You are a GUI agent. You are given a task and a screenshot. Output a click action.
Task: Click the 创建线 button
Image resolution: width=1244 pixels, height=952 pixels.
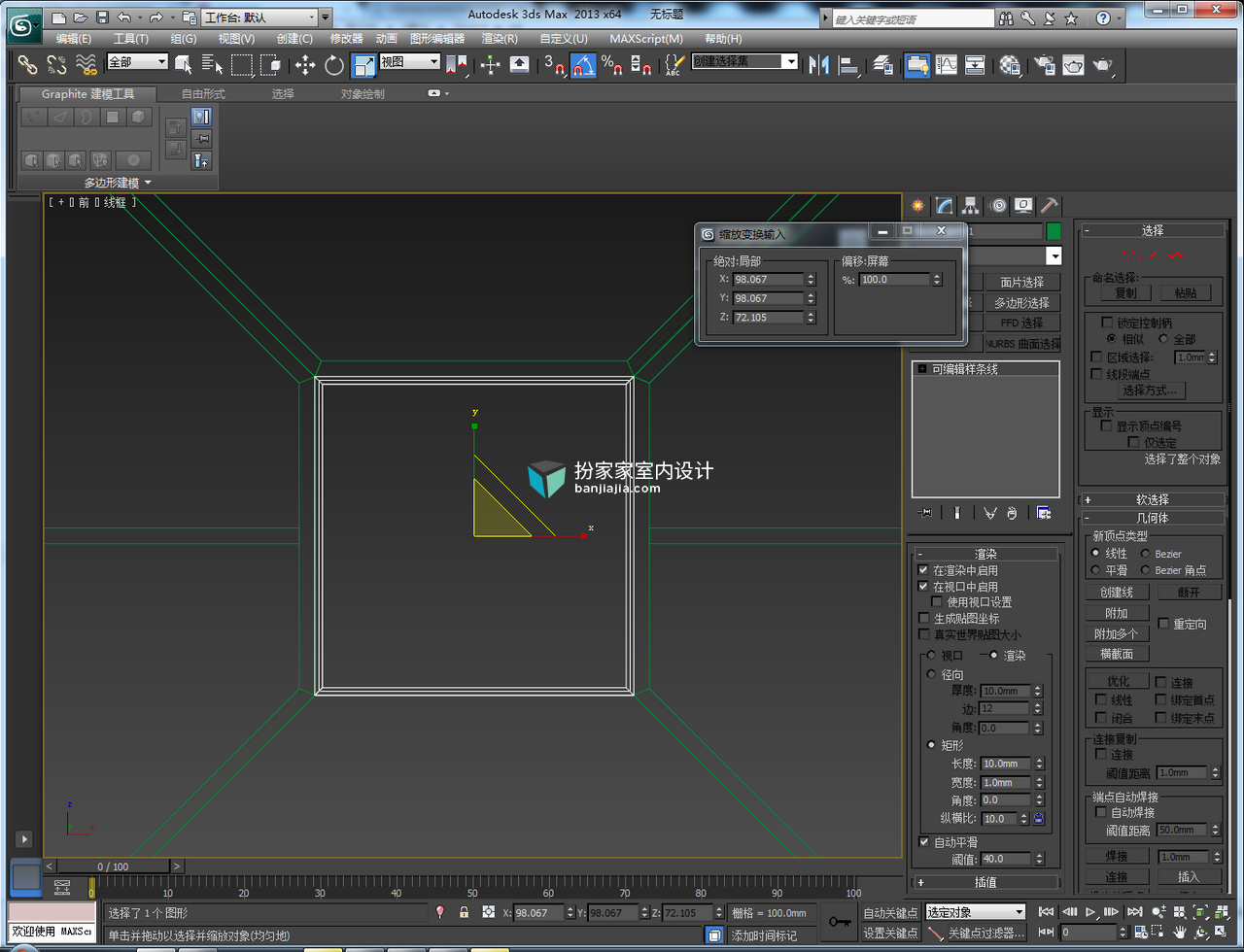pos(1116,592)
